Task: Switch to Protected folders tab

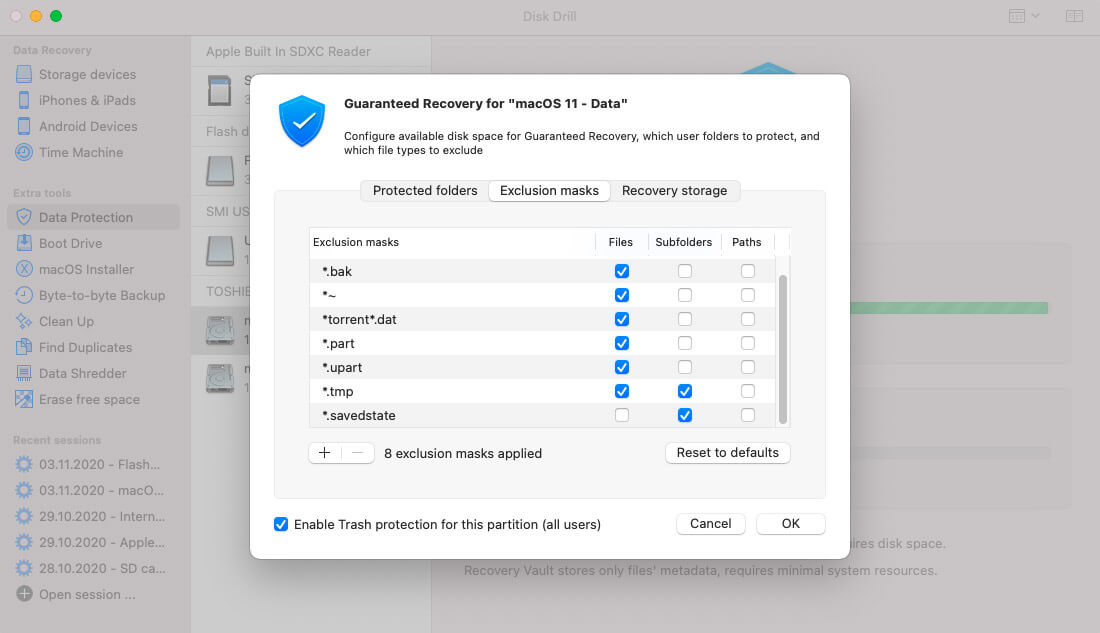Action: coord(424,191)
